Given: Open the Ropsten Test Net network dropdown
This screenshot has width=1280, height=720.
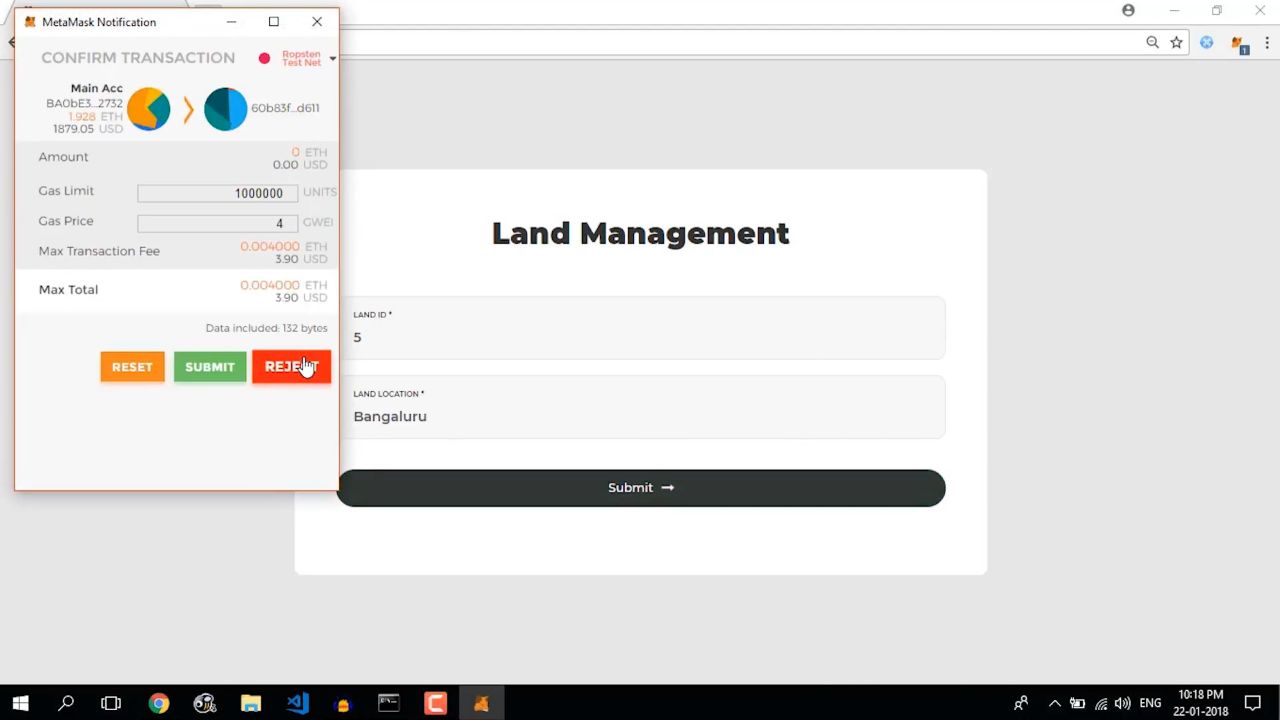Looking at the screenshot, I should (308, 58).
